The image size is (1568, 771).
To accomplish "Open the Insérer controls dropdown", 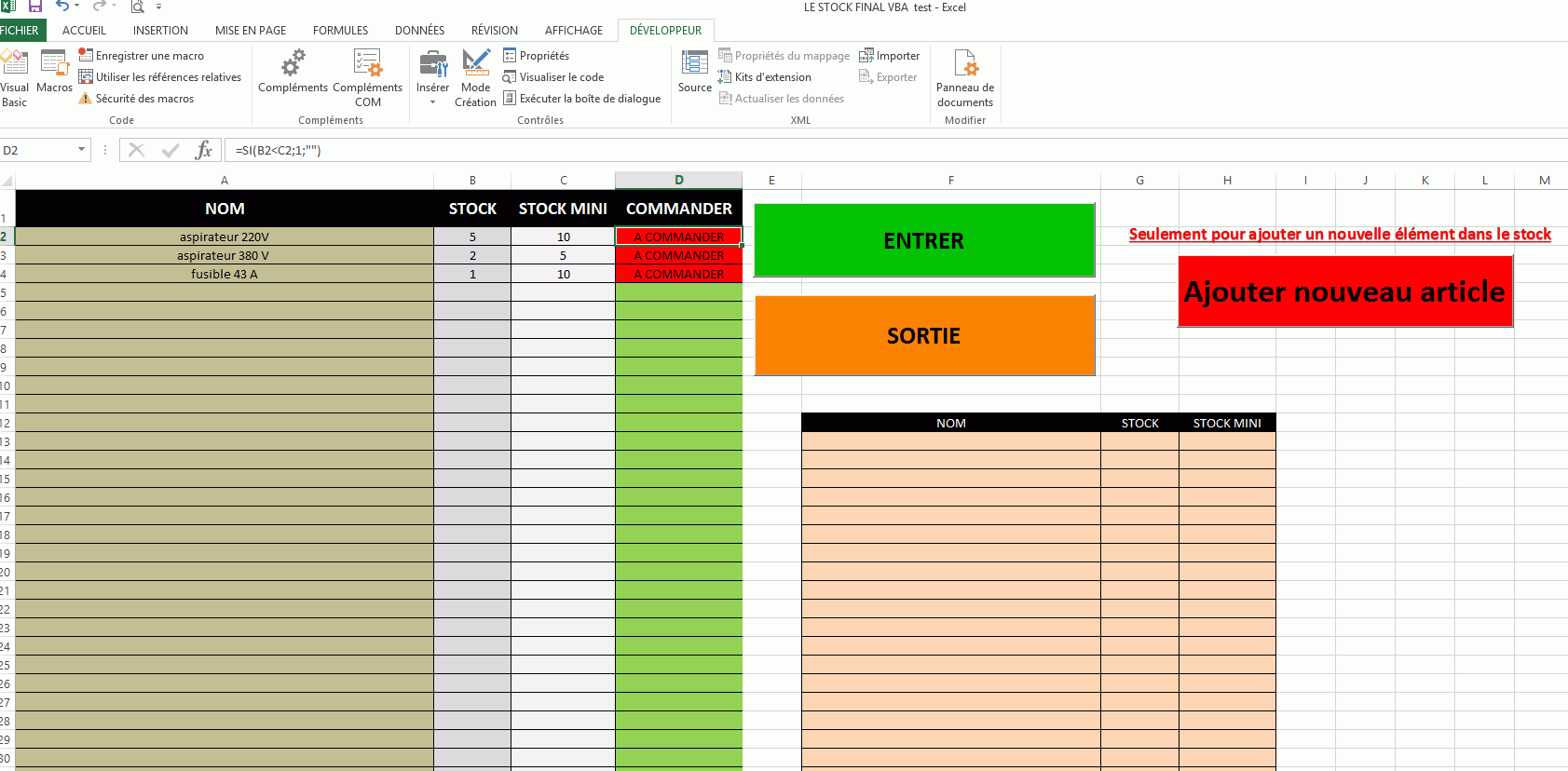I will coord(433,78).
